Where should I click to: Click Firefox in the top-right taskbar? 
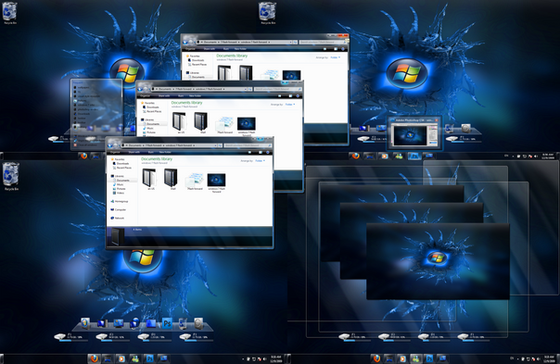(355, 156)
